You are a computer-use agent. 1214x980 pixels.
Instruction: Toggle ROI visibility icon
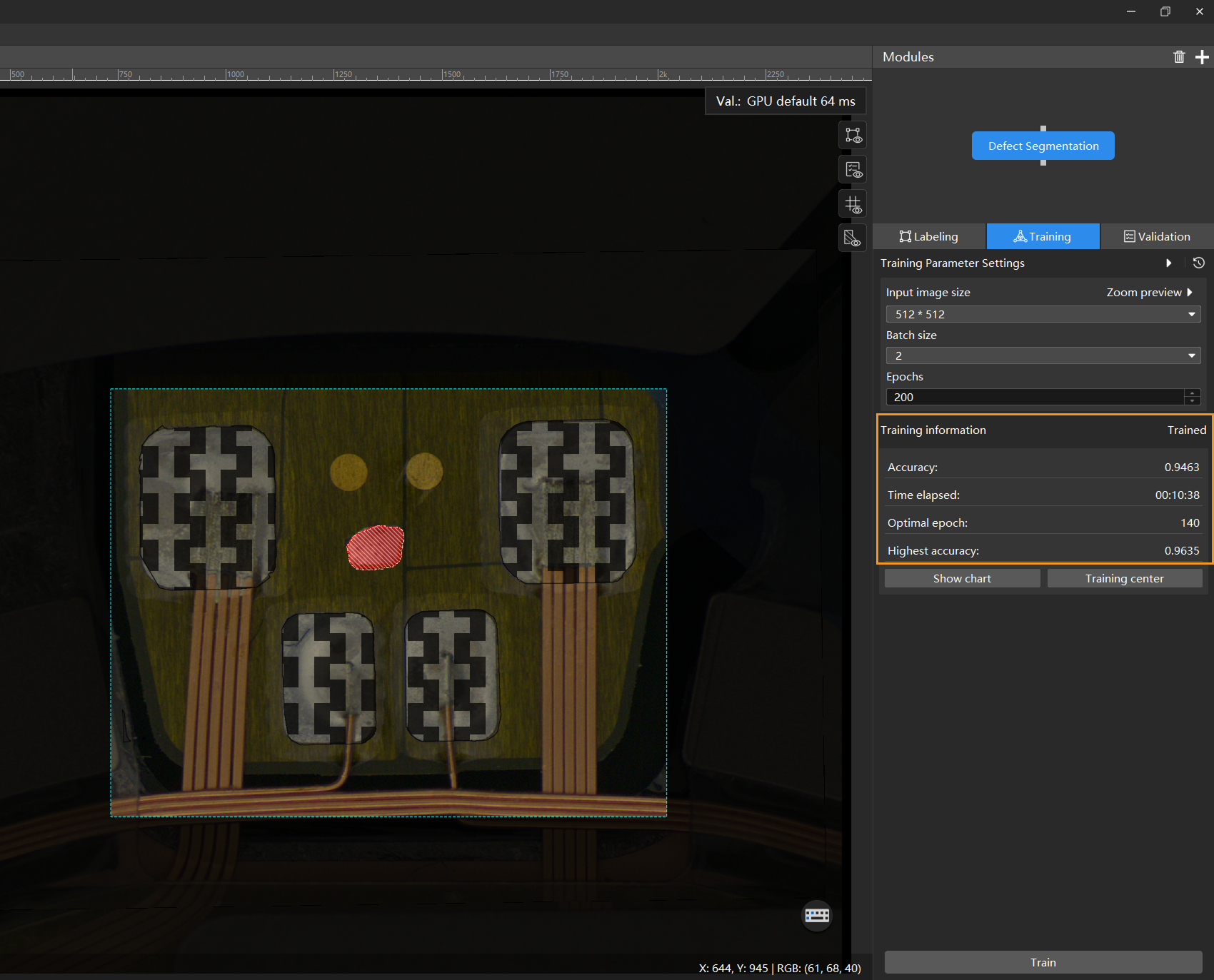pyautogui.click(x=853, y=135)
